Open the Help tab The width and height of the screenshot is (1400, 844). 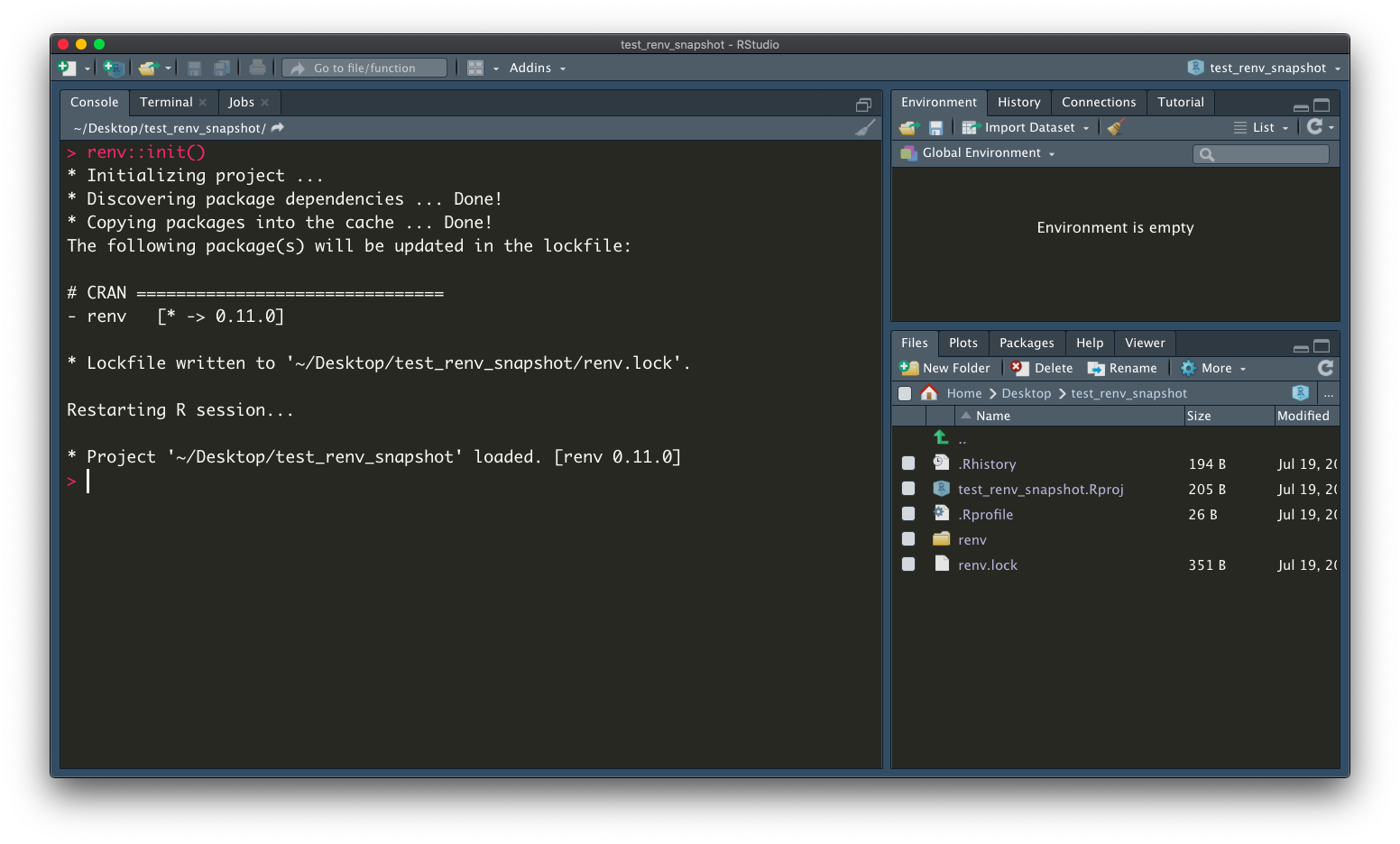1090,343
